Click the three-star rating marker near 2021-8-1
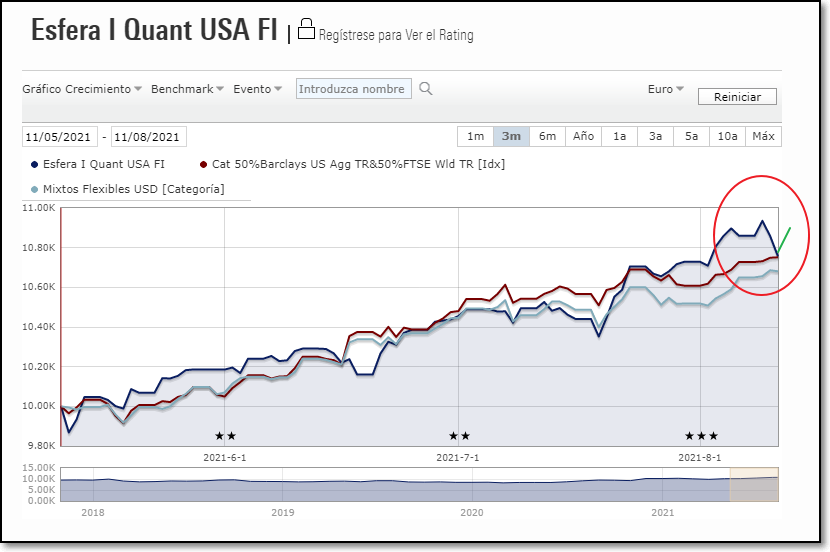This screenshot has width=830, height=552. [x=701, y=436]
